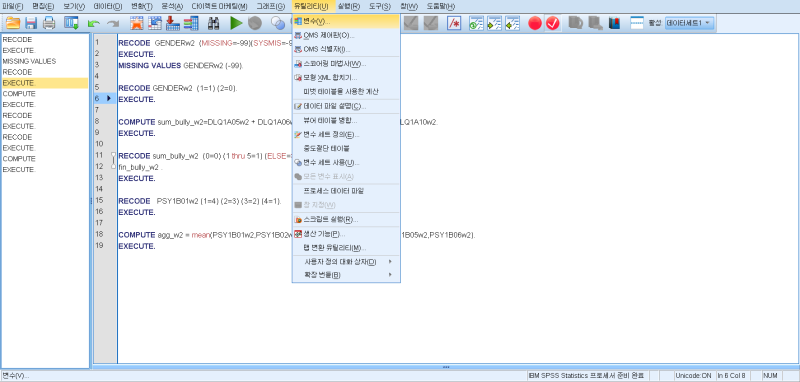Screen dimensions: 800x382
Task: Click the overlapping circles toolbar icon
Action: point(278,23)
